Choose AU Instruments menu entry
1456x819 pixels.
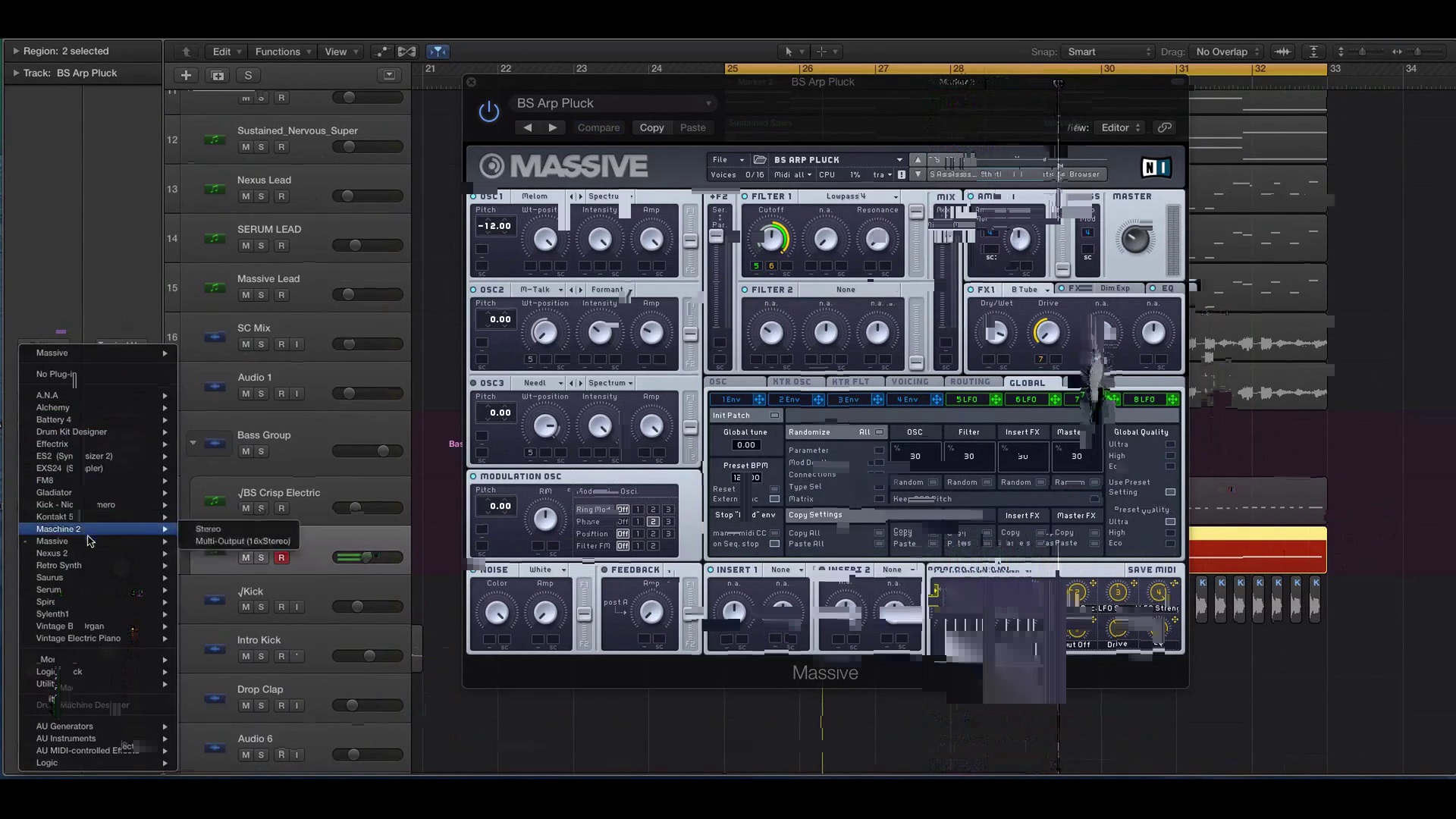tap(98, 738)
